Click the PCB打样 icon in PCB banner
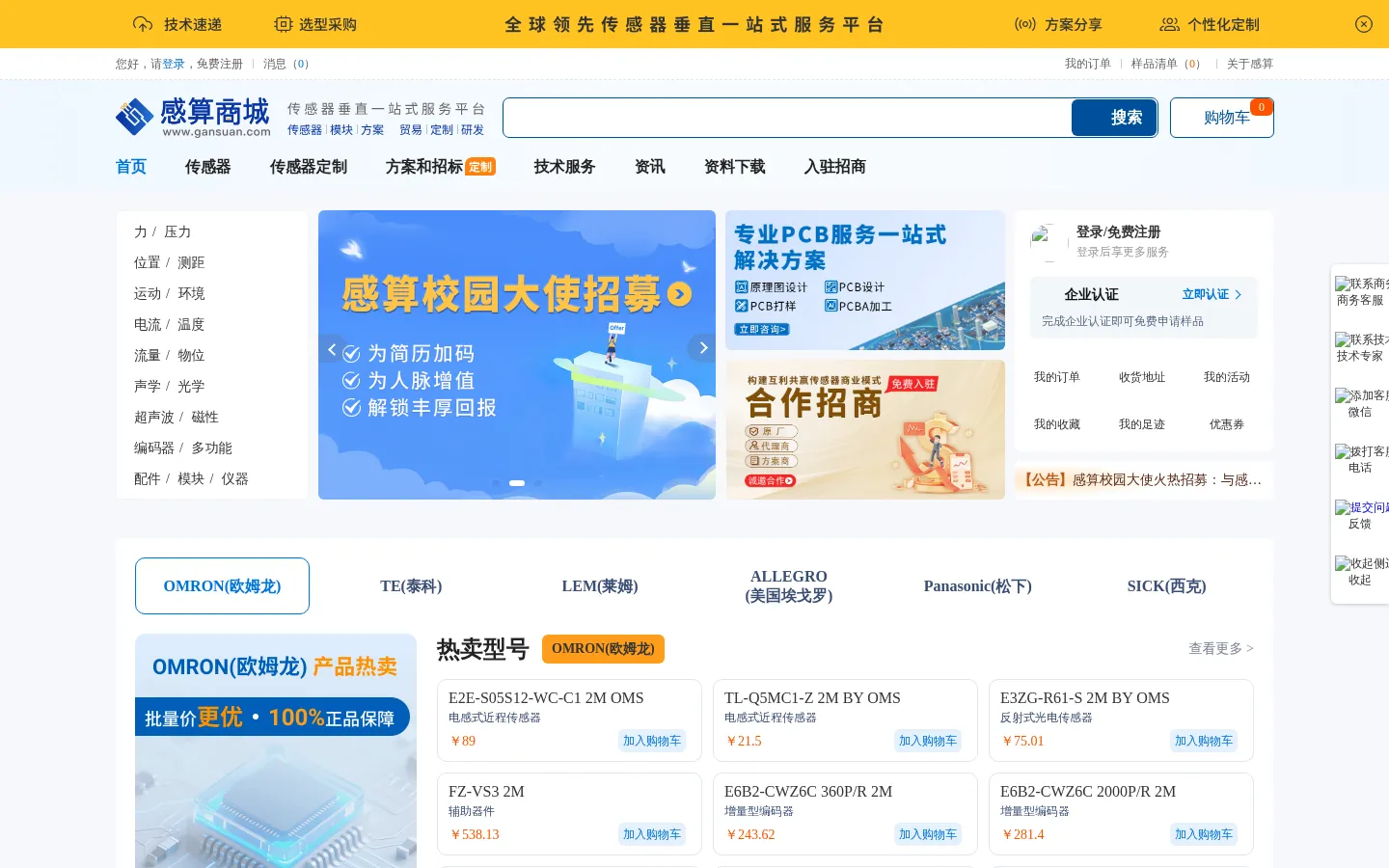Image resolution: width=1389 pixels, height=868 pixels. (x=741, y=306)
